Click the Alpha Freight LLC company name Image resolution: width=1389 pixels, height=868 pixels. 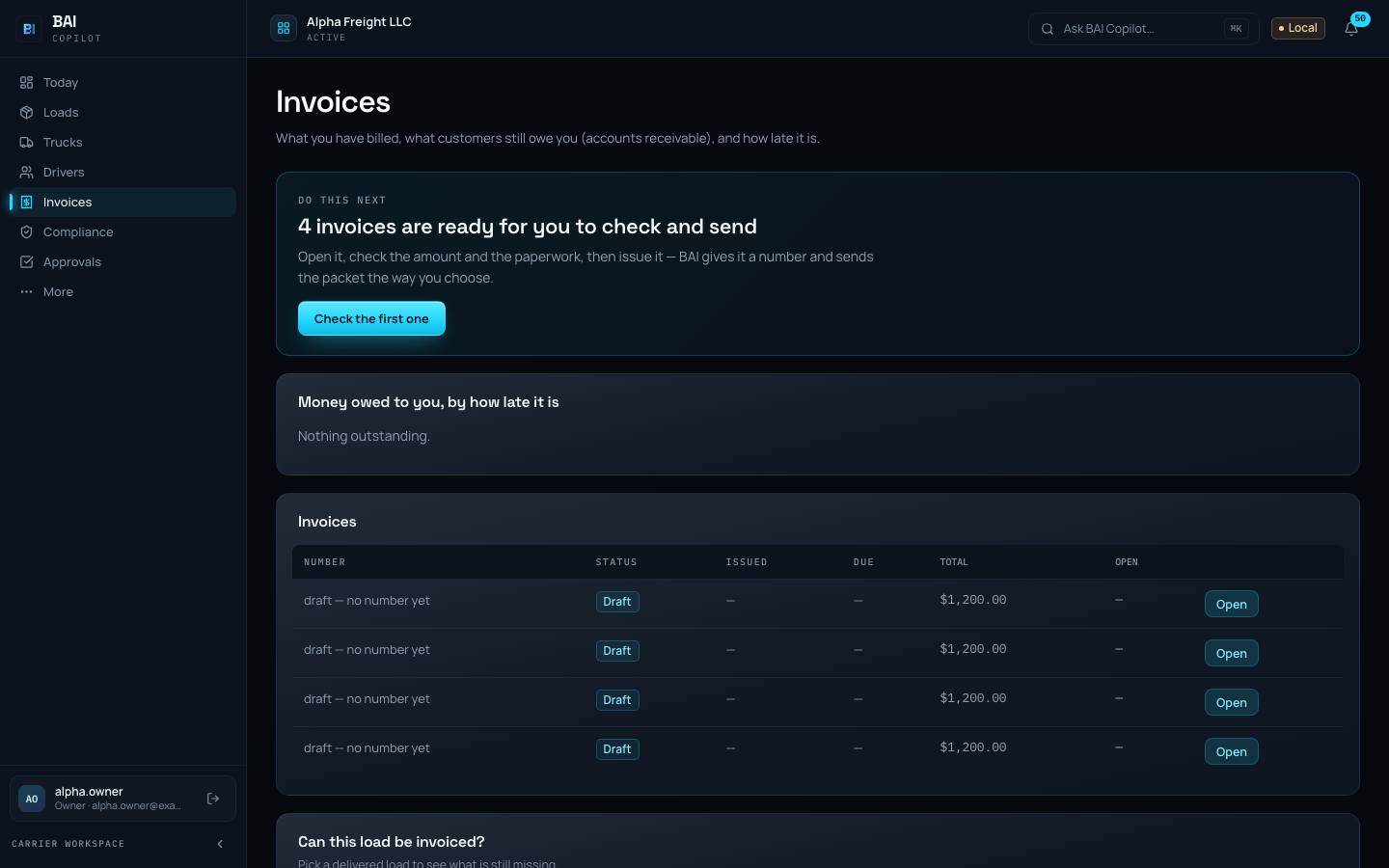pos(359,21)
